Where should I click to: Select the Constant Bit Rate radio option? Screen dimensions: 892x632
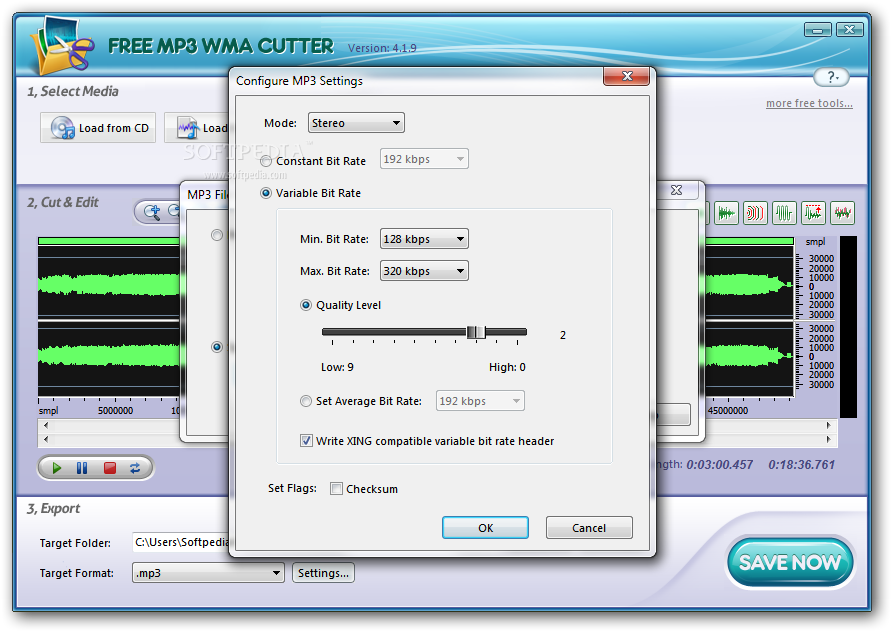tap(266, 161)
